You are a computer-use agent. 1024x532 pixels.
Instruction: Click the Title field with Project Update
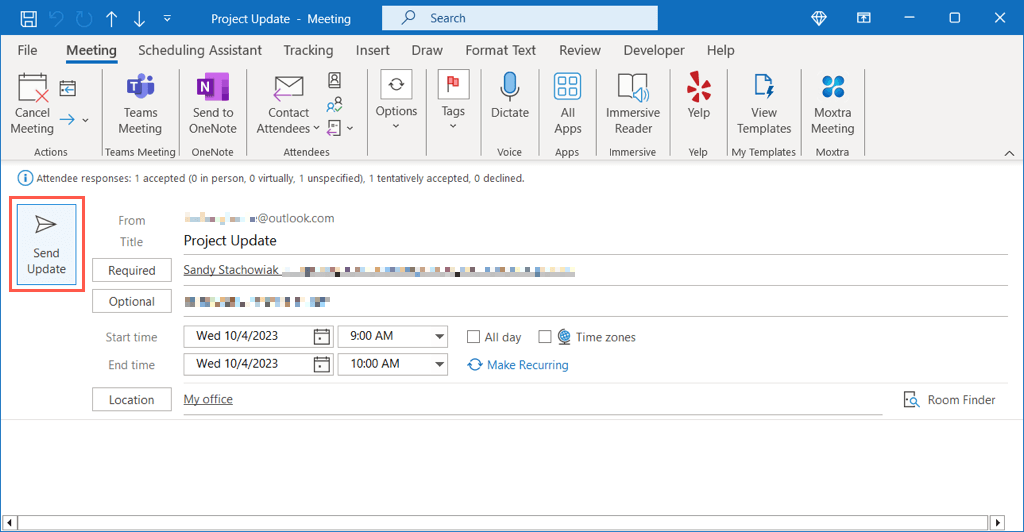click(x=590, y=241)
